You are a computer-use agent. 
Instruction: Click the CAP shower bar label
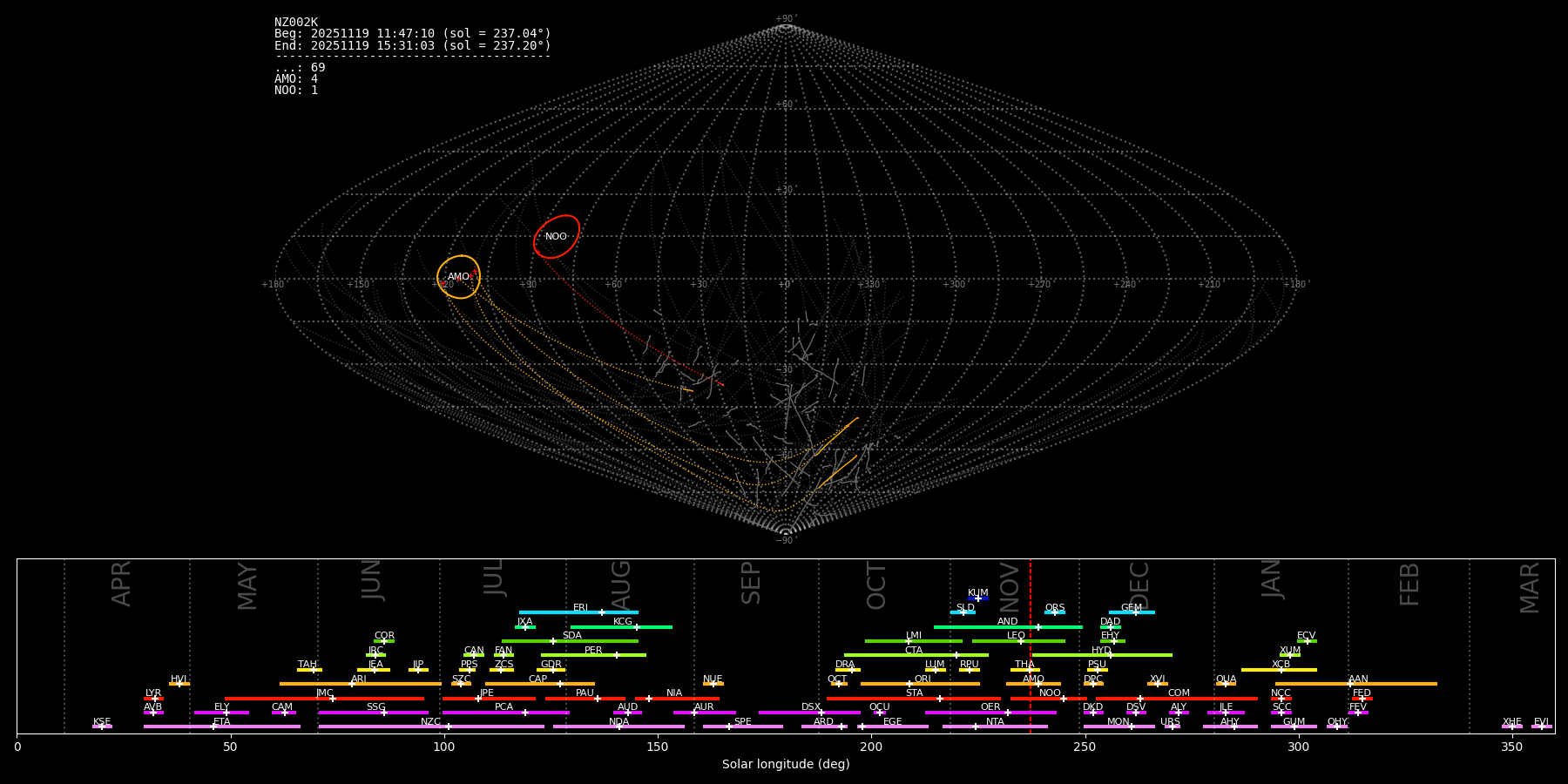(x=538, y=679)
